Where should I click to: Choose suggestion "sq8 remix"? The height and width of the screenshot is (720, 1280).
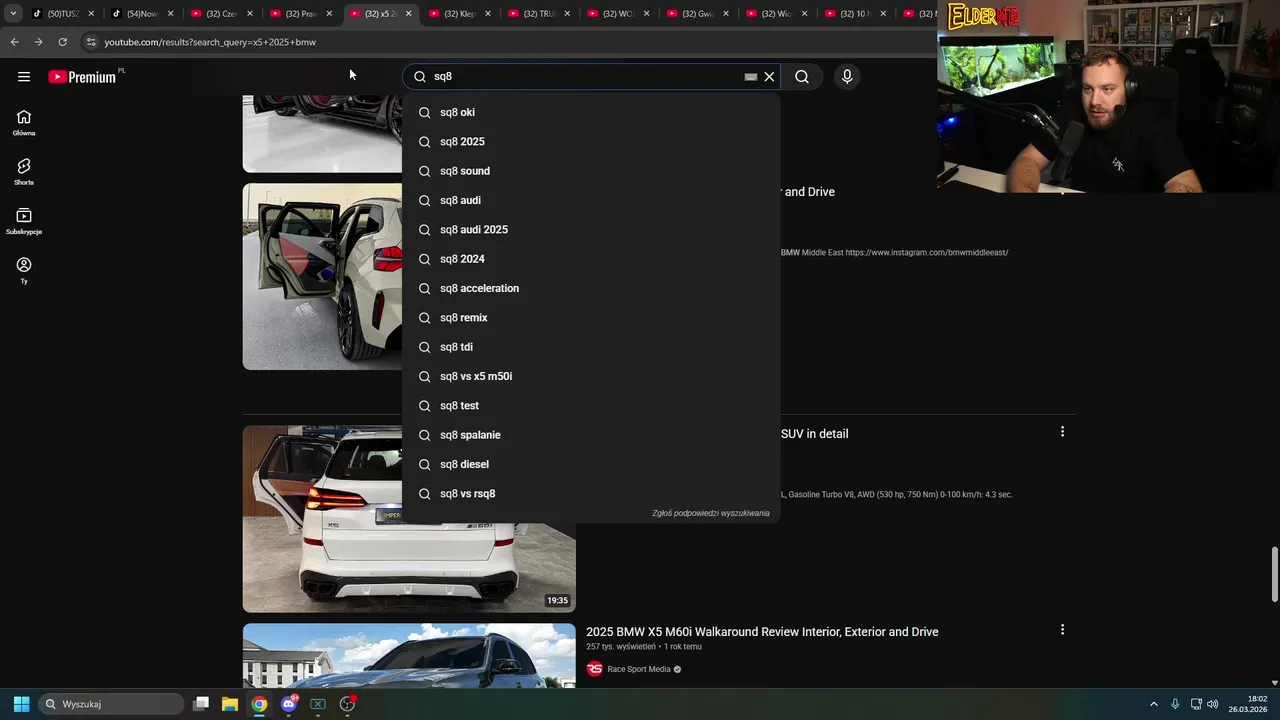point(591,318)
